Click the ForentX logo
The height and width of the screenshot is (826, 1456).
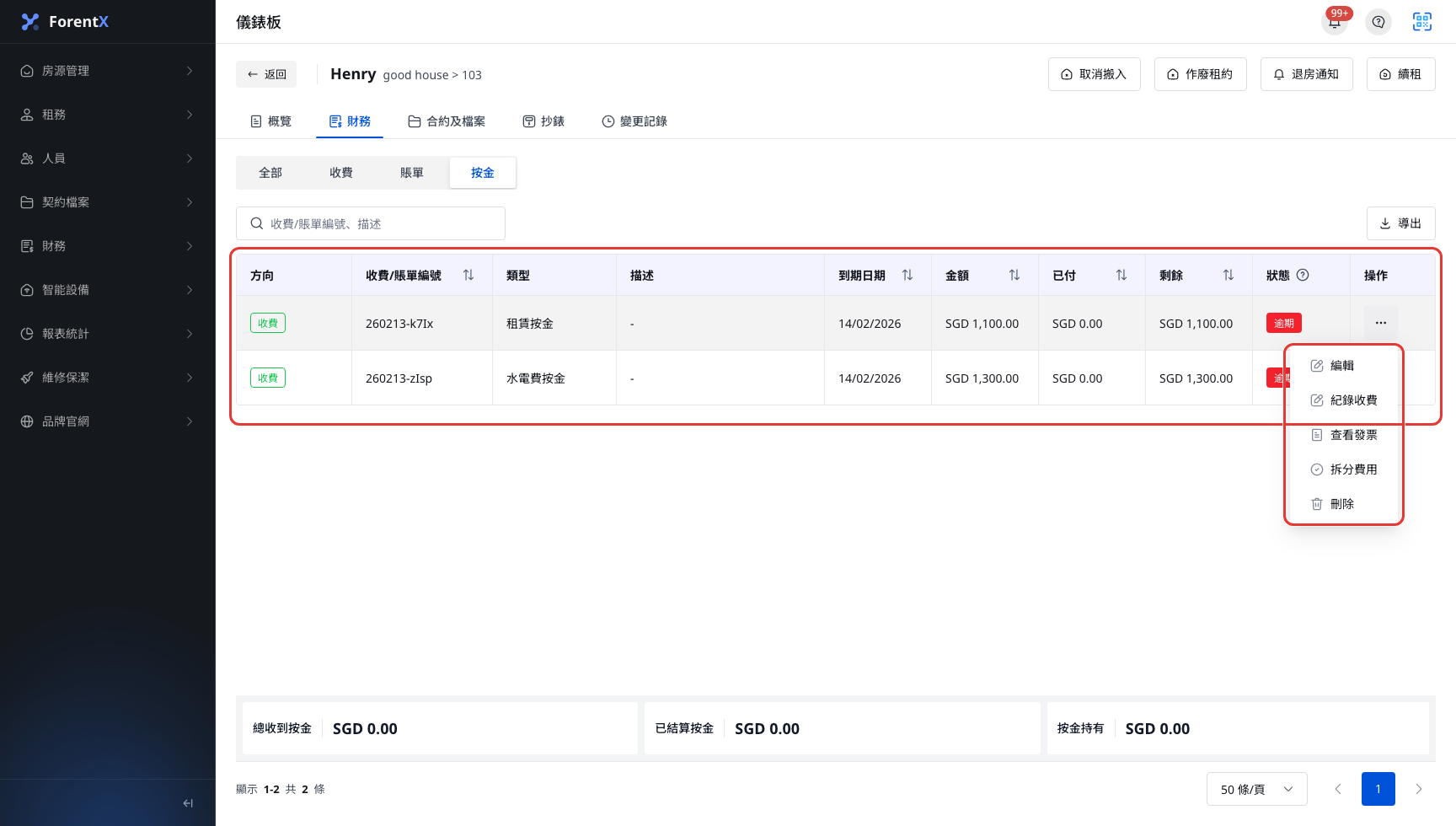point(65,22)
